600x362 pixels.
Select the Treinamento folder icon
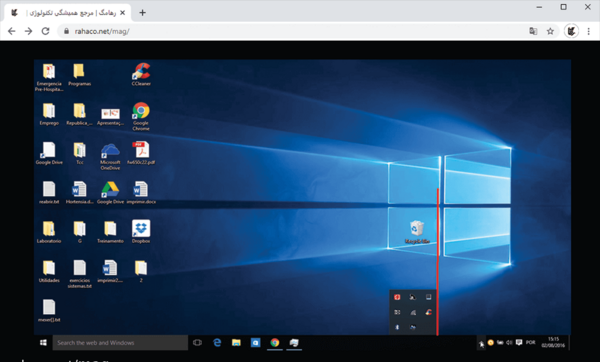pyautogui.click(x=110, y=232)
